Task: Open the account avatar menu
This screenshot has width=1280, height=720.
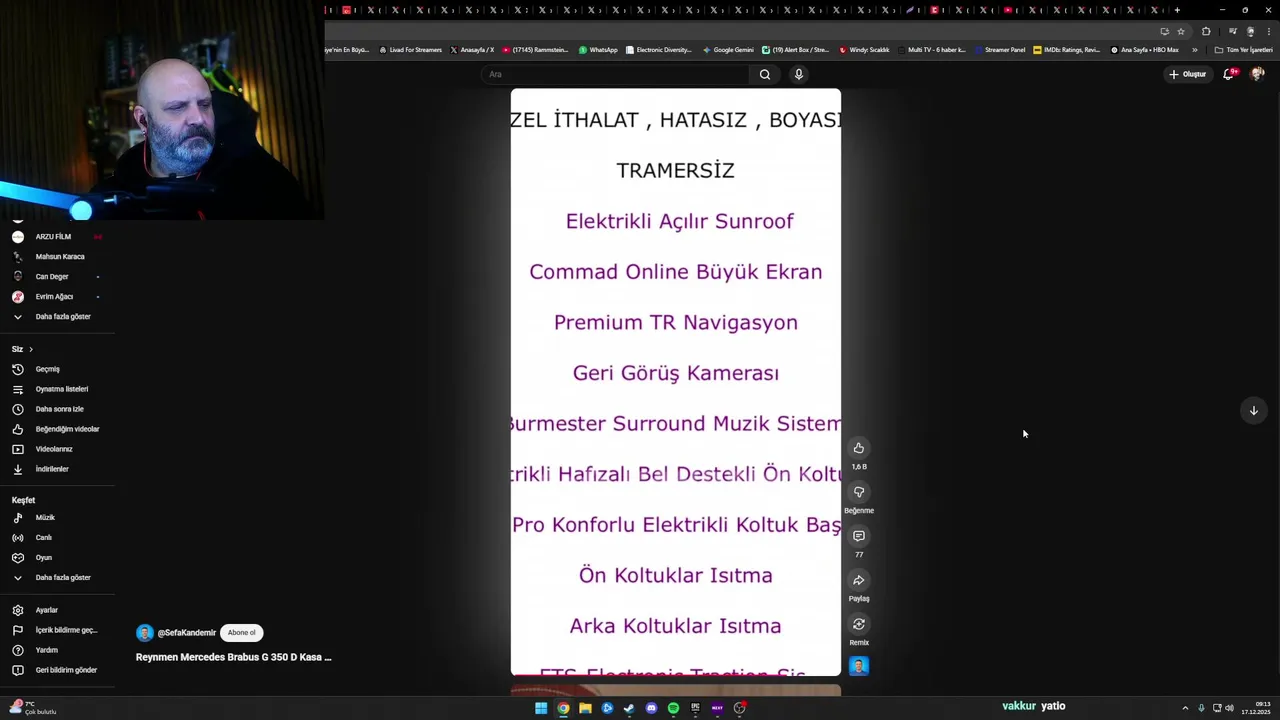Action: [1257, 74]
